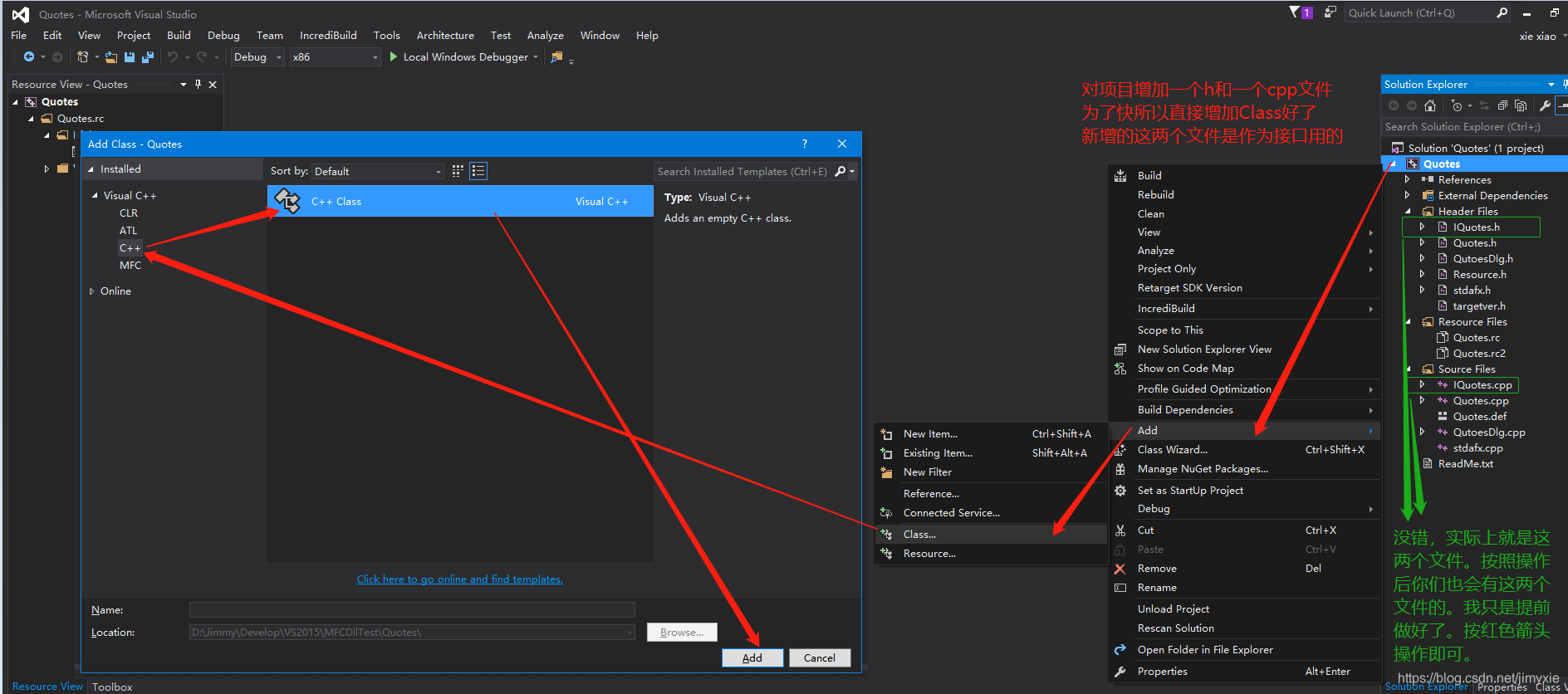1568x694 pixels.
Task: Click Search Solution Explorer field
Action: click(1473, 127)
